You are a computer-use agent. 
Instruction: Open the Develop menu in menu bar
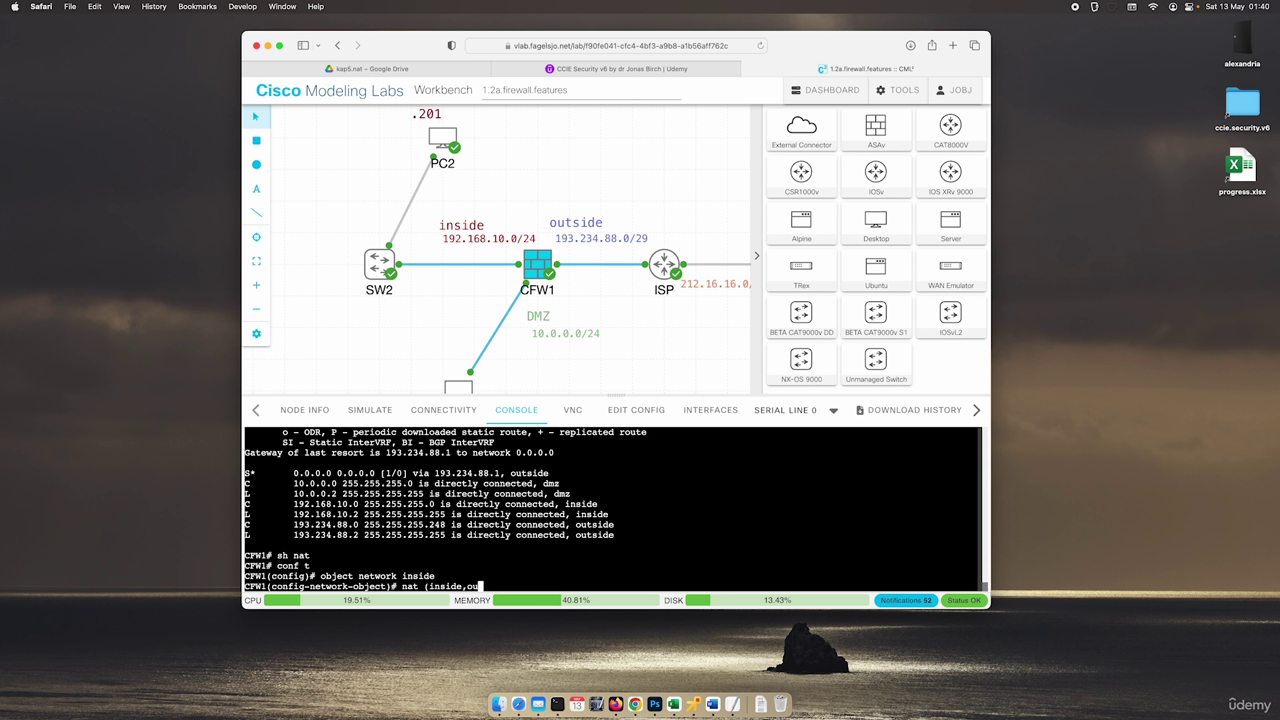point(242,6)
